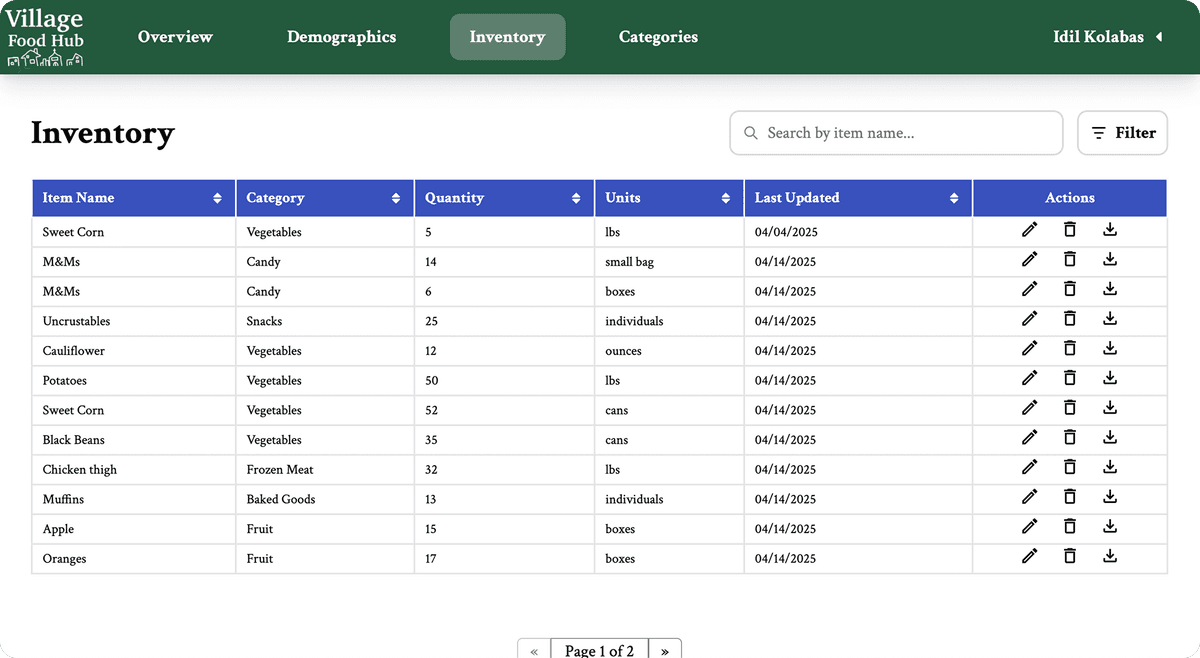The height and width of the screenshot is (658, 1200).
Task: Sort table by Category column arrows
Action: (x=396, y=198)
